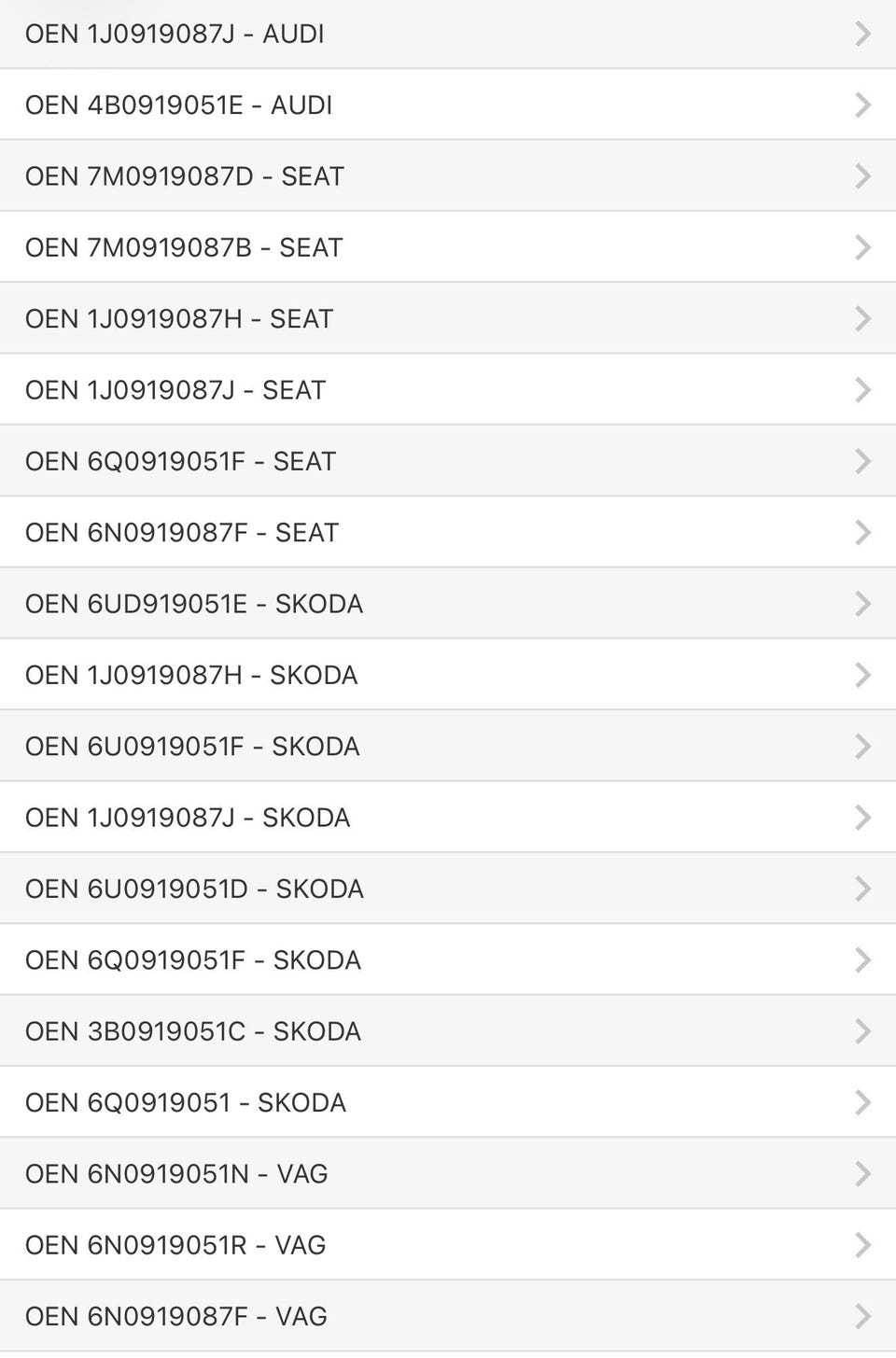Screen dimensions: 896x1358
Task: Select OEN 6N0919087F - SEAT row
Action: pos(182,533)
